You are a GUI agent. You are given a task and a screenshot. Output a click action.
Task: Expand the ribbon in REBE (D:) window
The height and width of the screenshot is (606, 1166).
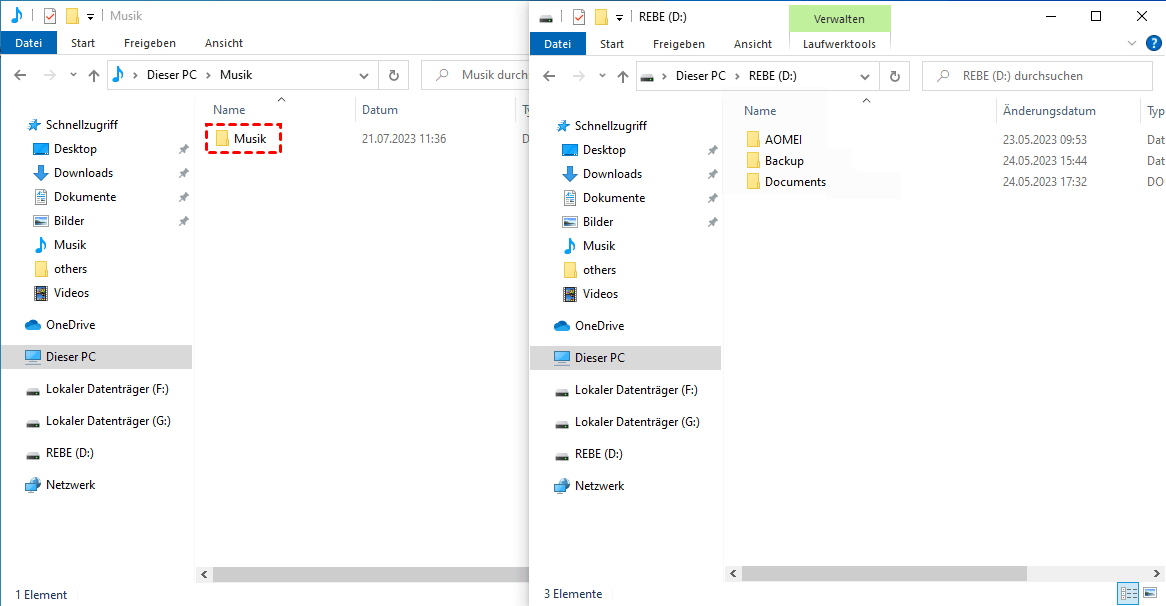tap(1132, 43)
